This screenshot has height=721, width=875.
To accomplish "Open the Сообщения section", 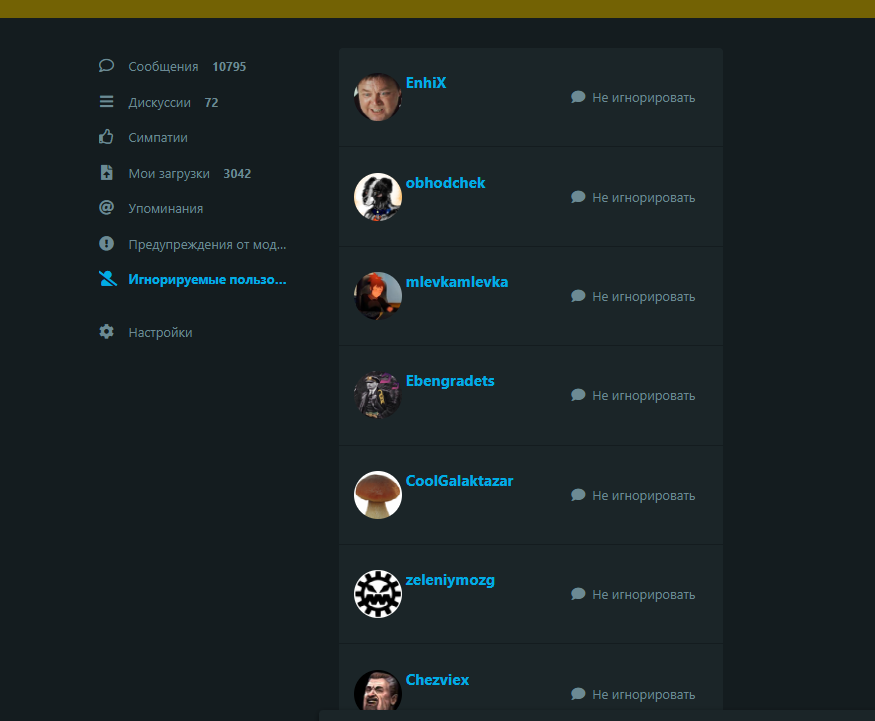I will [163, 66].
